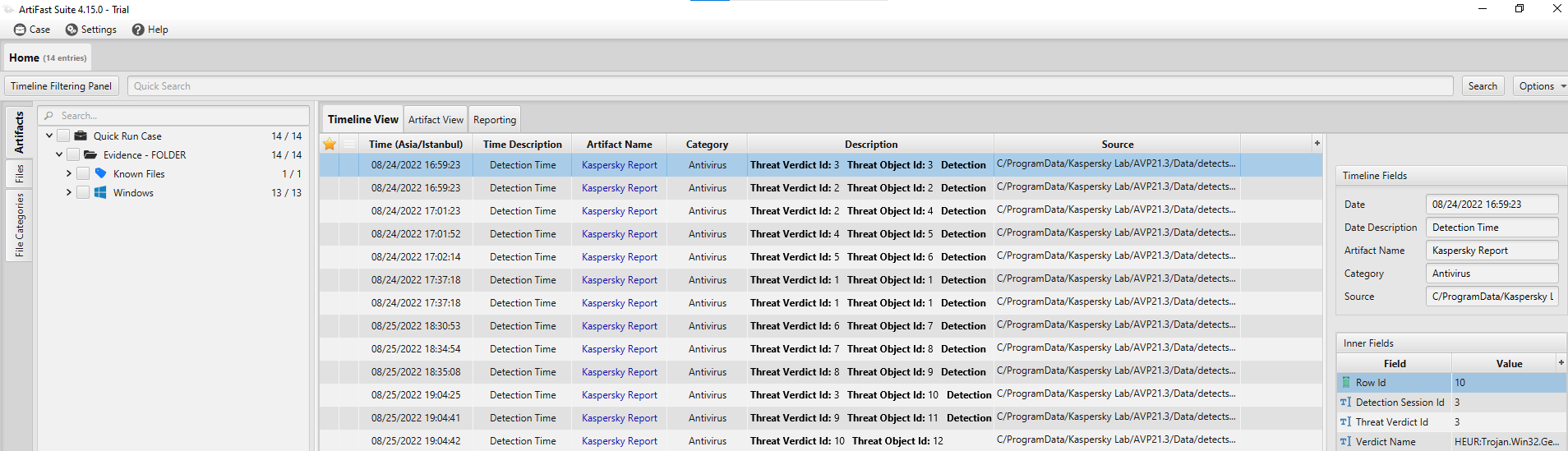The image size is (1568, 451).
Task: Click the briefcase icon of Quick Run Case
Action: click(x=81, y=136)
